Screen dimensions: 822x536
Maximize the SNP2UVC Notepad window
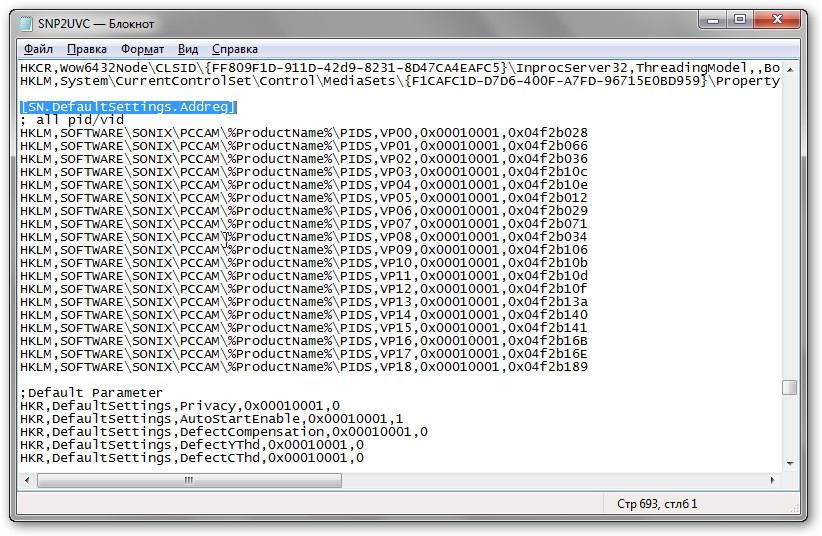click(739, 19)
